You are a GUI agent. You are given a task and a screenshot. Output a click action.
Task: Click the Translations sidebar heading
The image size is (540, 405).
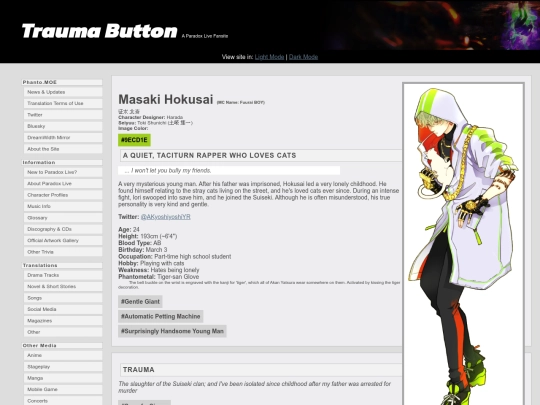coord(62,265)
